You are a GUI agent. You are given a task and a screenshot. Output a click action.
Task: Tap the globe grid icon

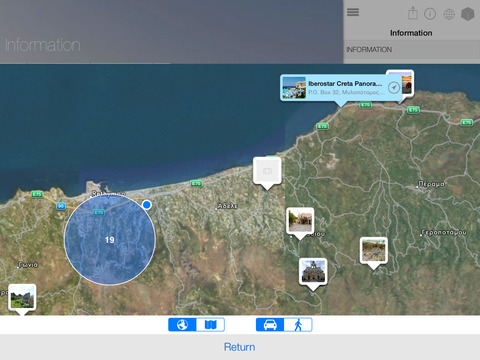[449, 14]
